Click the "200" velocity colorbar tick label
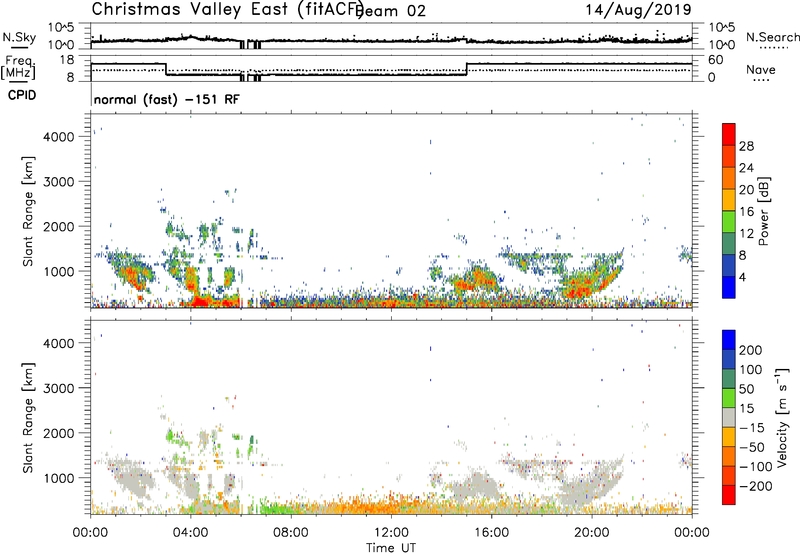 pos(751,350)
